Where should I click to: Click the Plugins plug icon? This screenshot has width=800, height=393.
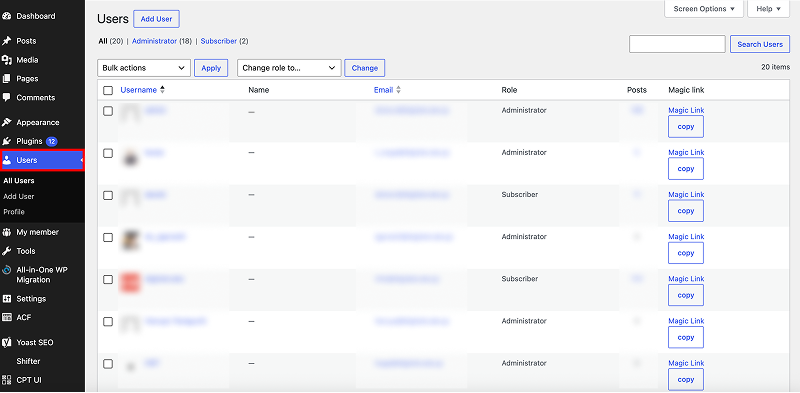[7, 141]
